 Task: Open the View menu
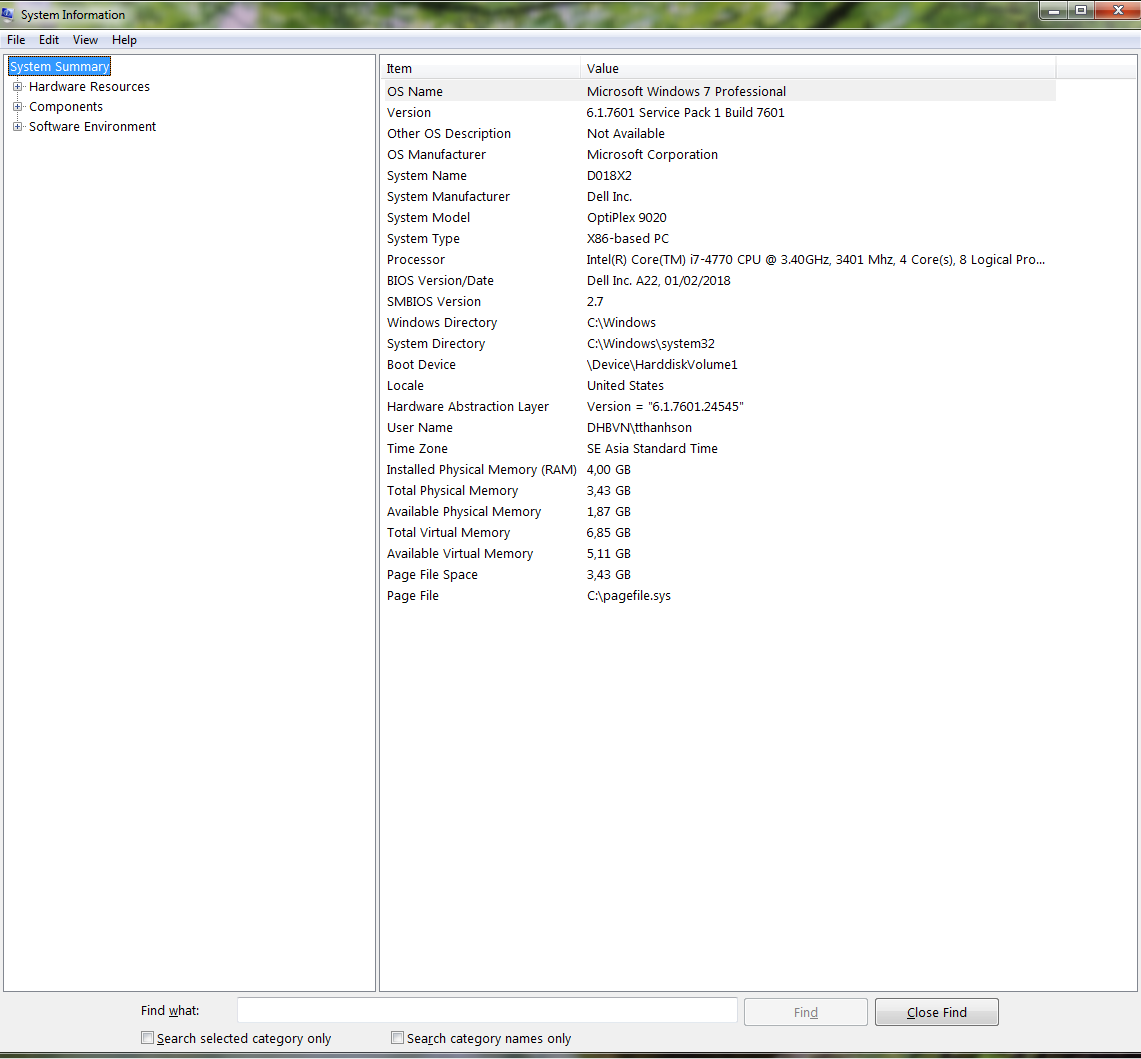pos(85,40)
